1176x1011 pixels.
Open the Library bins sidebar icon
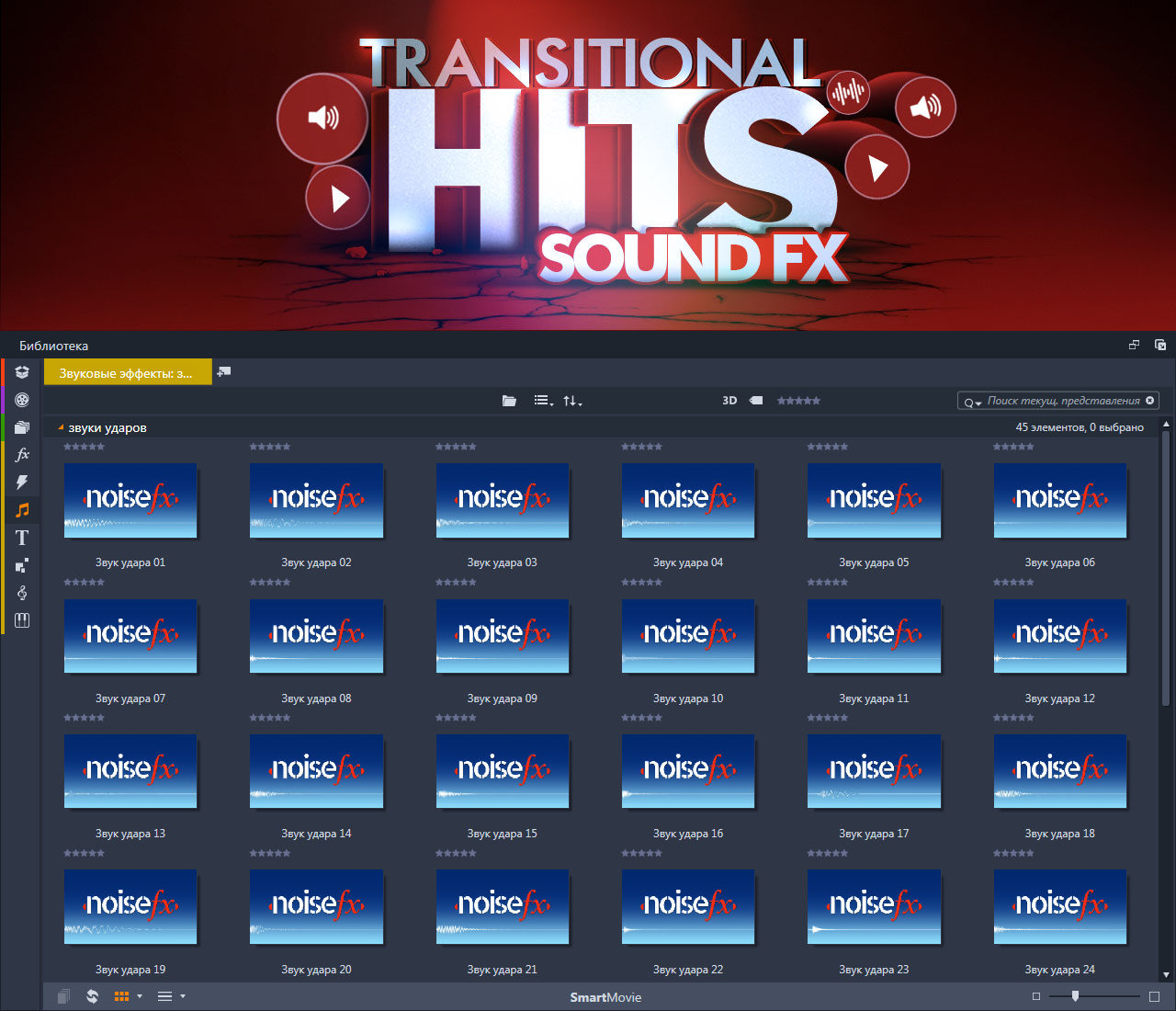22,372
